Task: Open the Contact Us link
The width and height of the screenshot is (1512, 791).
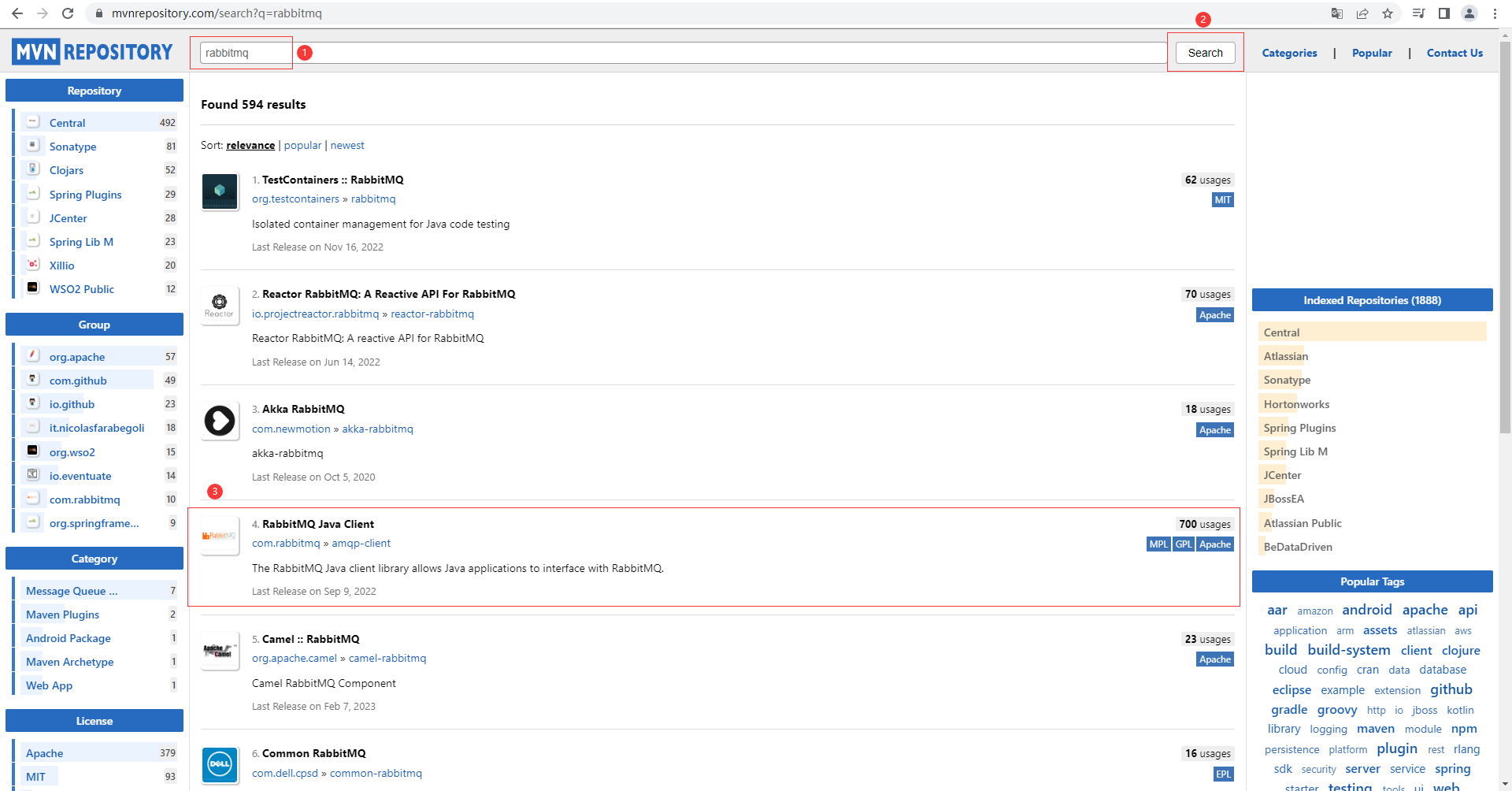Action: tap(1455, 53)
